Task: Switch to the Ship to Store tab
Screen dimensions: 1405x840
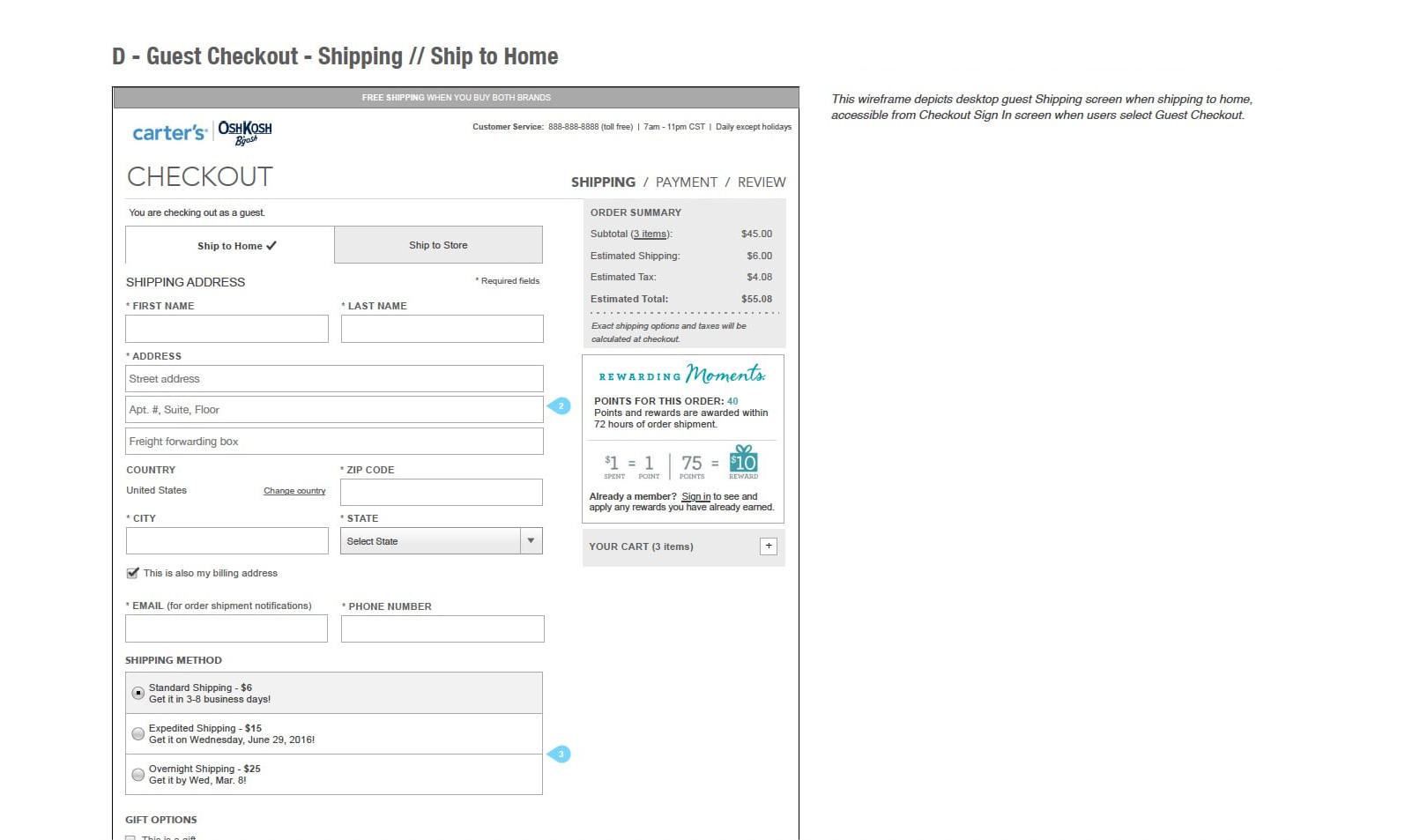Action: (x=438, y=245)
